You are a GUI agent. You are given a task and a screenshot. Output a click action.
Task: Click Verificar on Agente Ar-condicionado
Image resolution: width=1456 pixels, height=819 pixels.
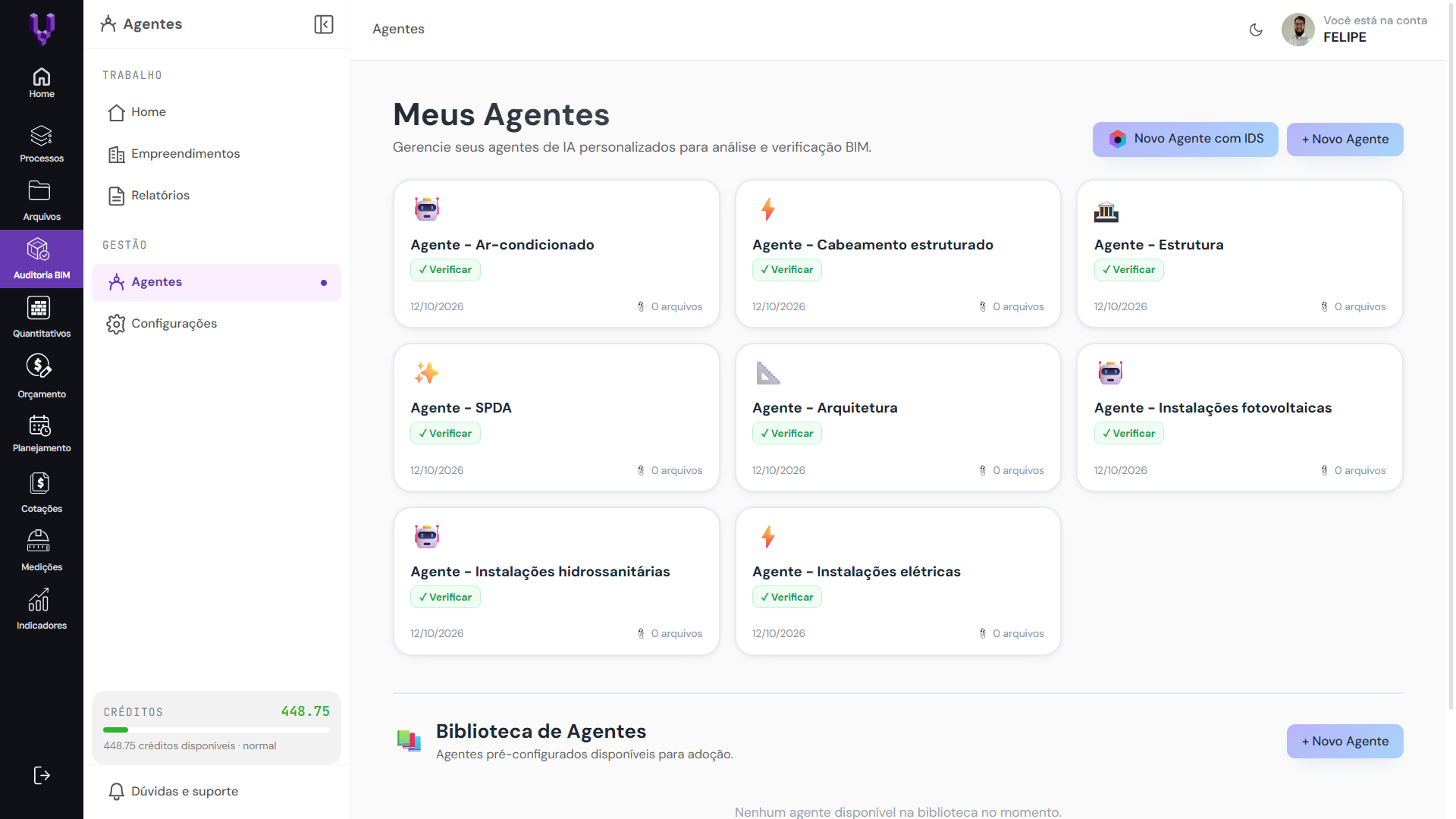(445, 270)
